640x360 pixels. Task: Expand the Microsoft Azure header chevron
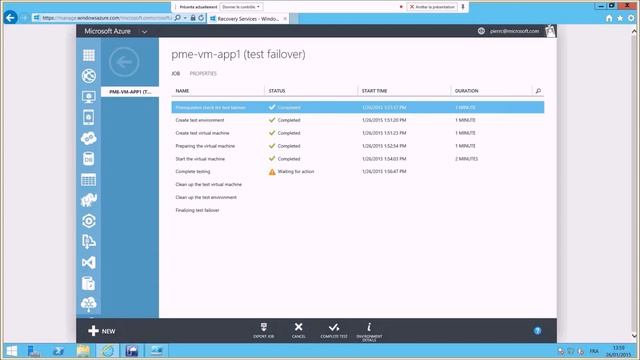coord(144,31)
